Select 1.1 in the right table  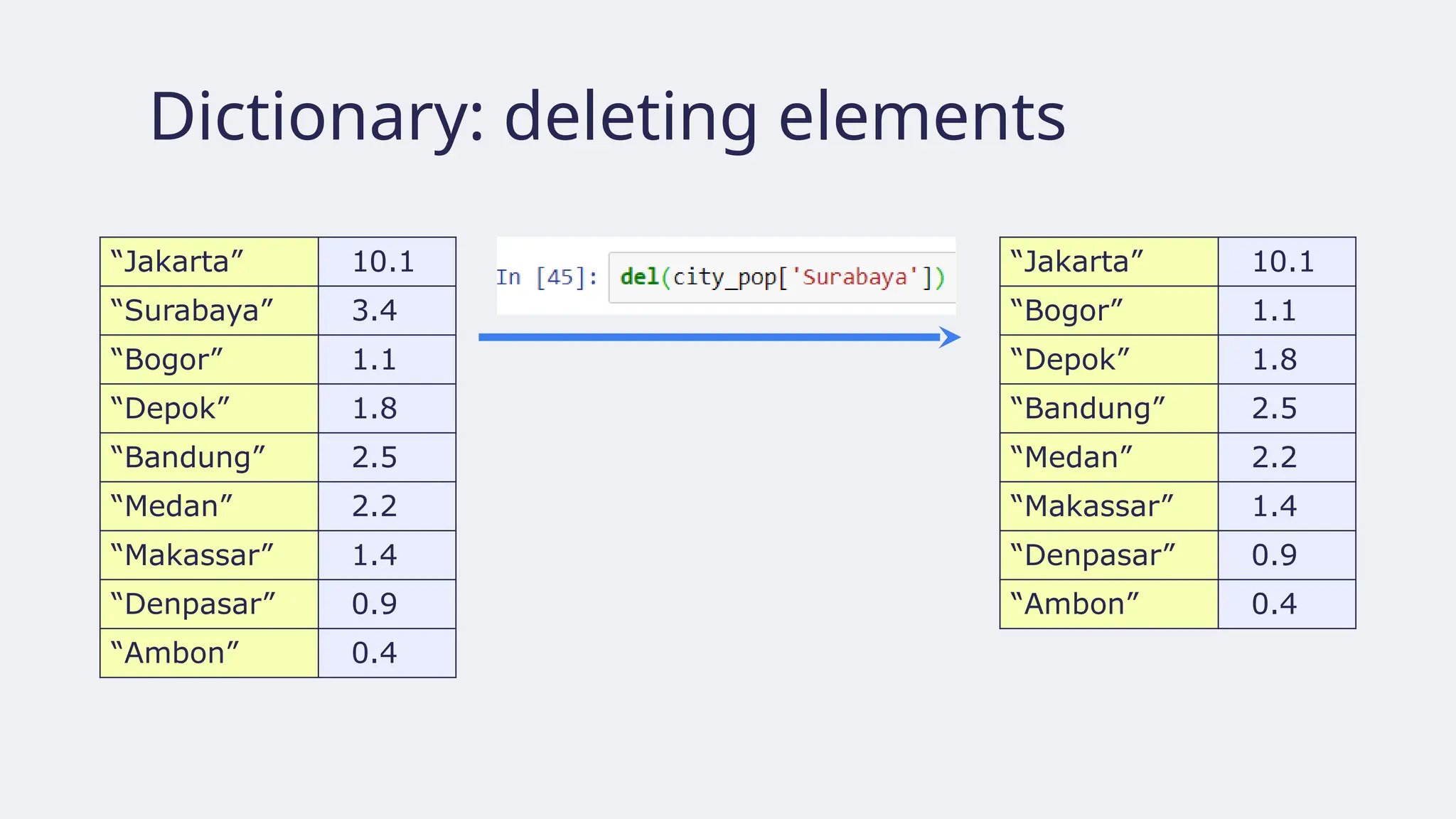1287,311
